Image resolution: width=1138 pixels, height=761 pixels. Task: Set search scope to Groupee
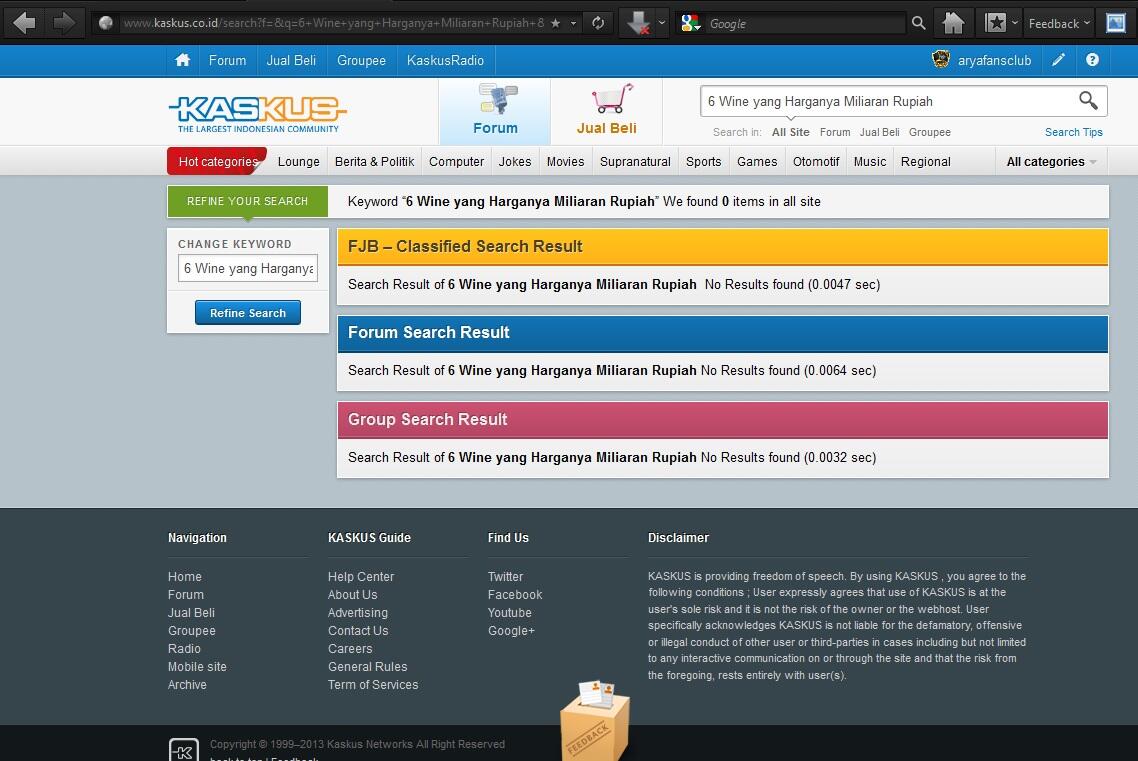point(930,132)
